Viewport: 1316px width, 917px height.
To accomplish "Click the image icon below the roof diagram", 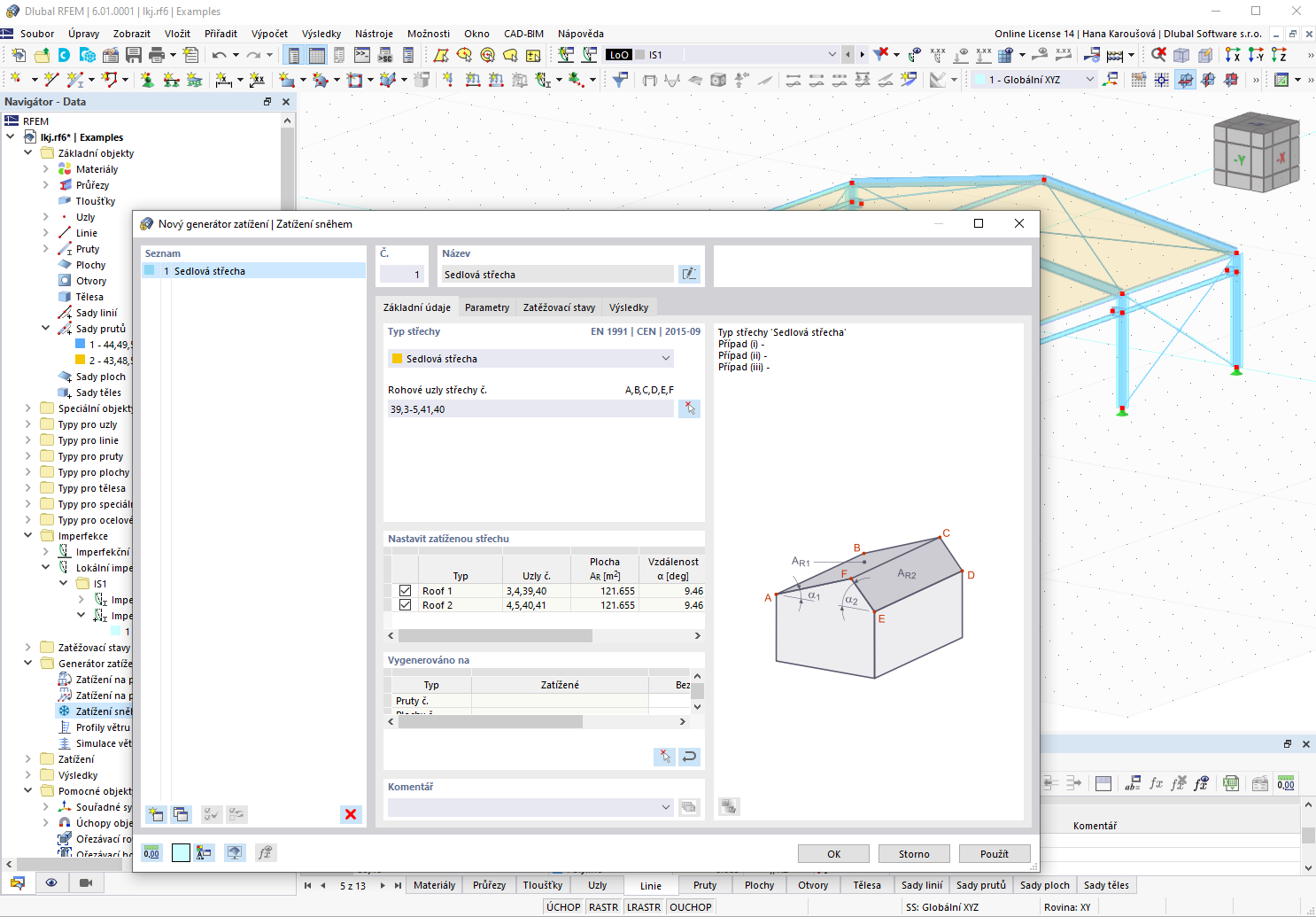I will 729,806.
